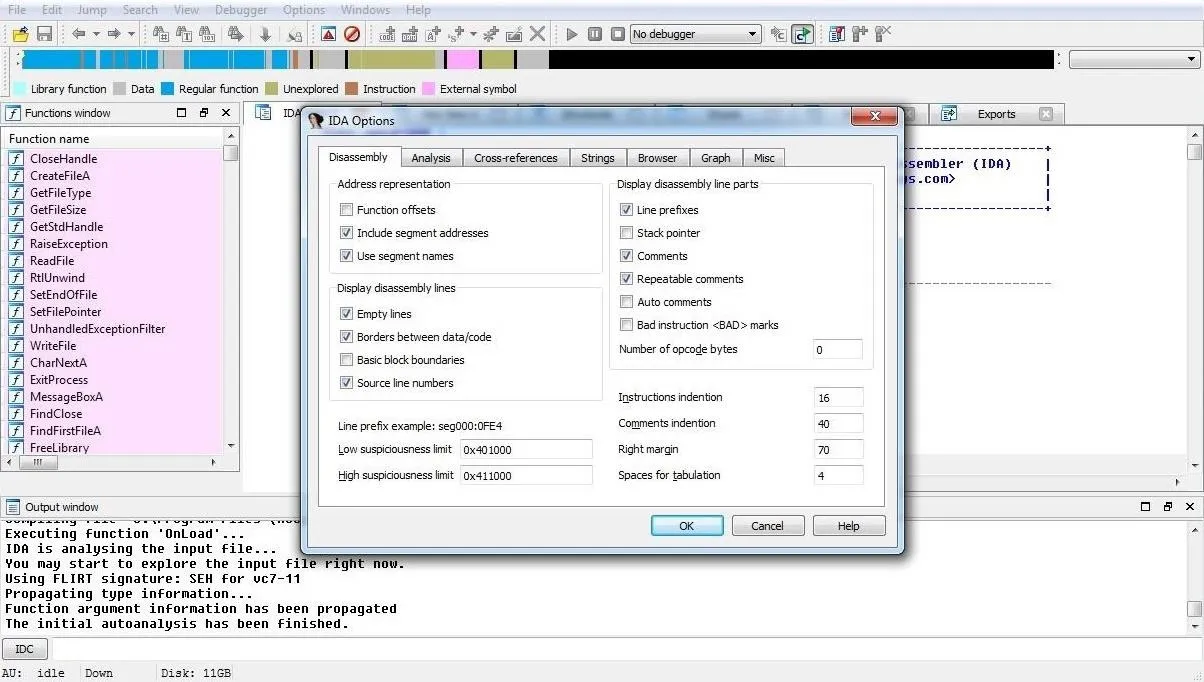This screenshot has width=1204, height=682.
Task: Click the pink External symbol legend swatch
Action: [429, 89]
